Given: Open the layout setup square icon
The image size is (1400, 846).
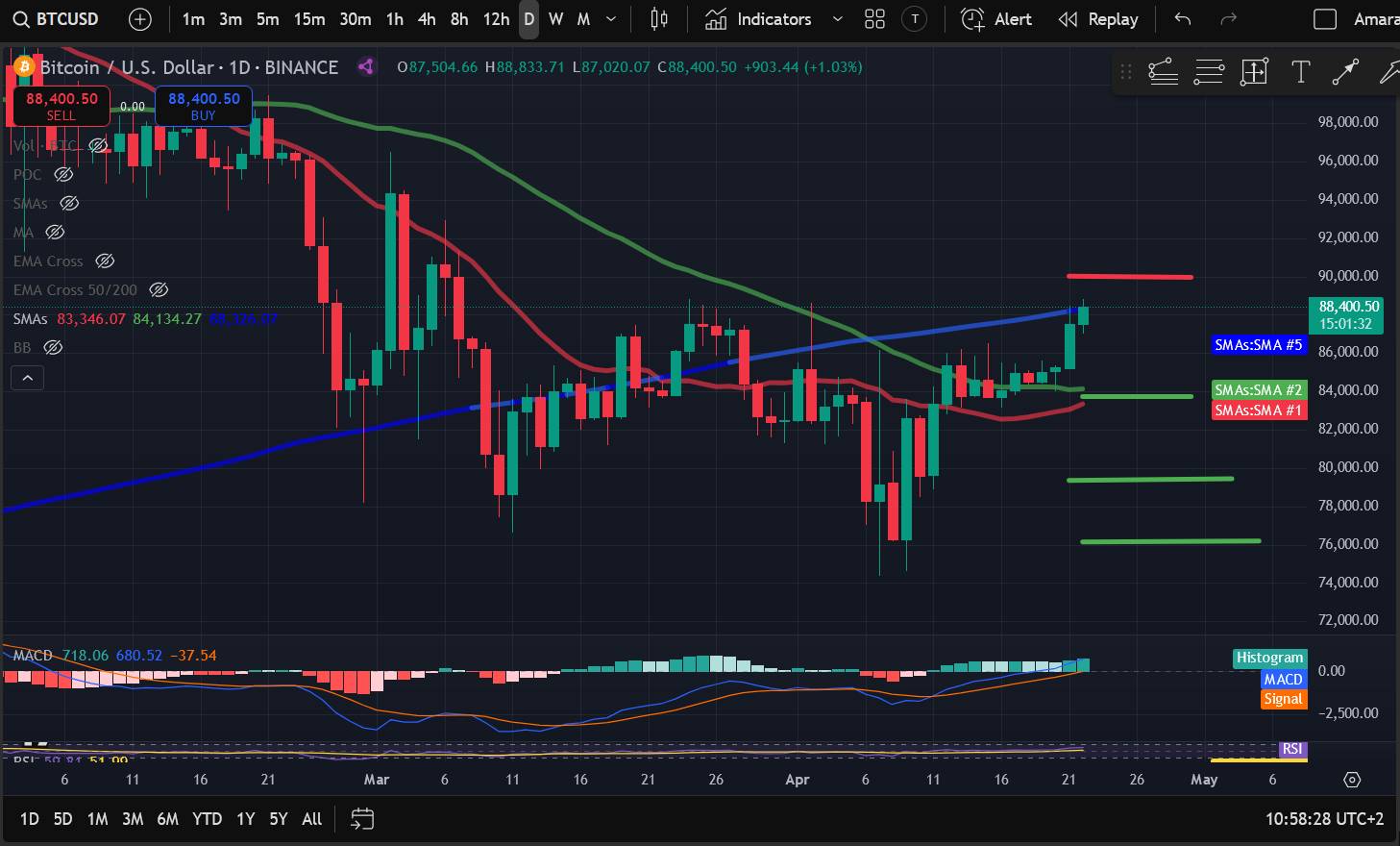Looking at the screenshot, I should pyautogui.click(x=1325, y=19).
